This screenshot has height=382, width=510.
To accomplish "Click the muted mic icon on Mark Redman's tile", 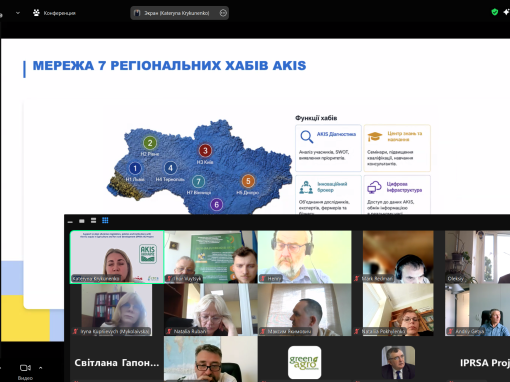I will click(x=357, y=278).
